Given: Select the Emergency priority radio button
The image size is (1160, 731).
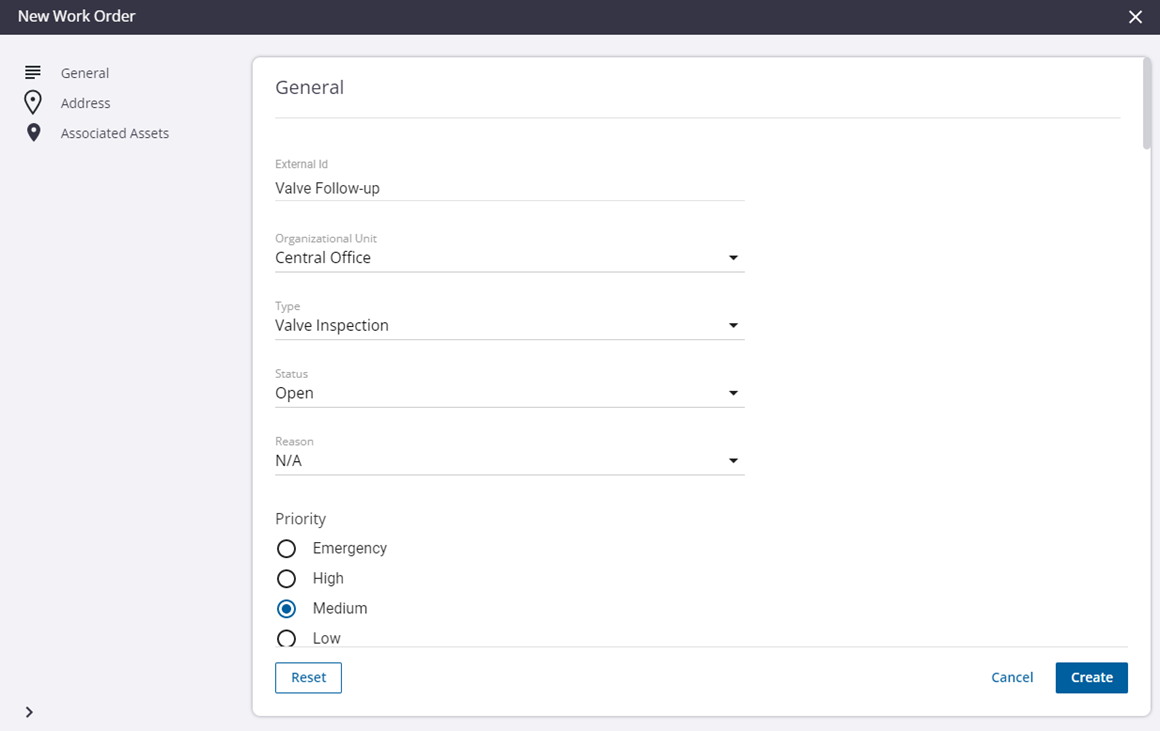Looking at the screenshot, I should [287, 549].
